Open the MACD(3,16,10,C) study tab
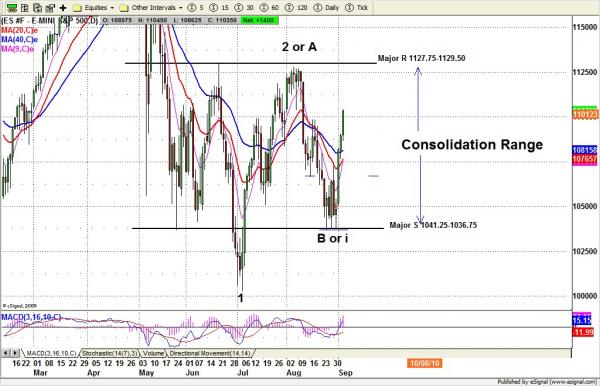Image resolution: width=600 pixels, height=386 pixels. click(51, 353)
